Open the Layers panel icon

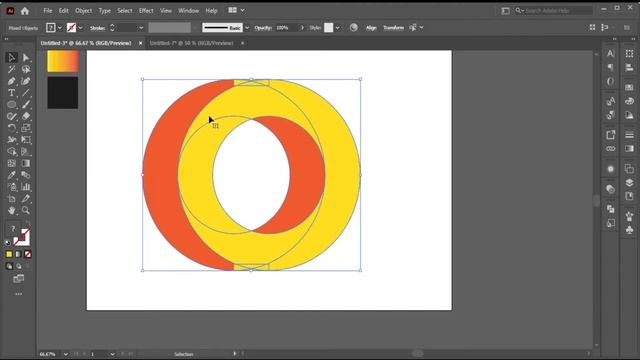point(629,182)
